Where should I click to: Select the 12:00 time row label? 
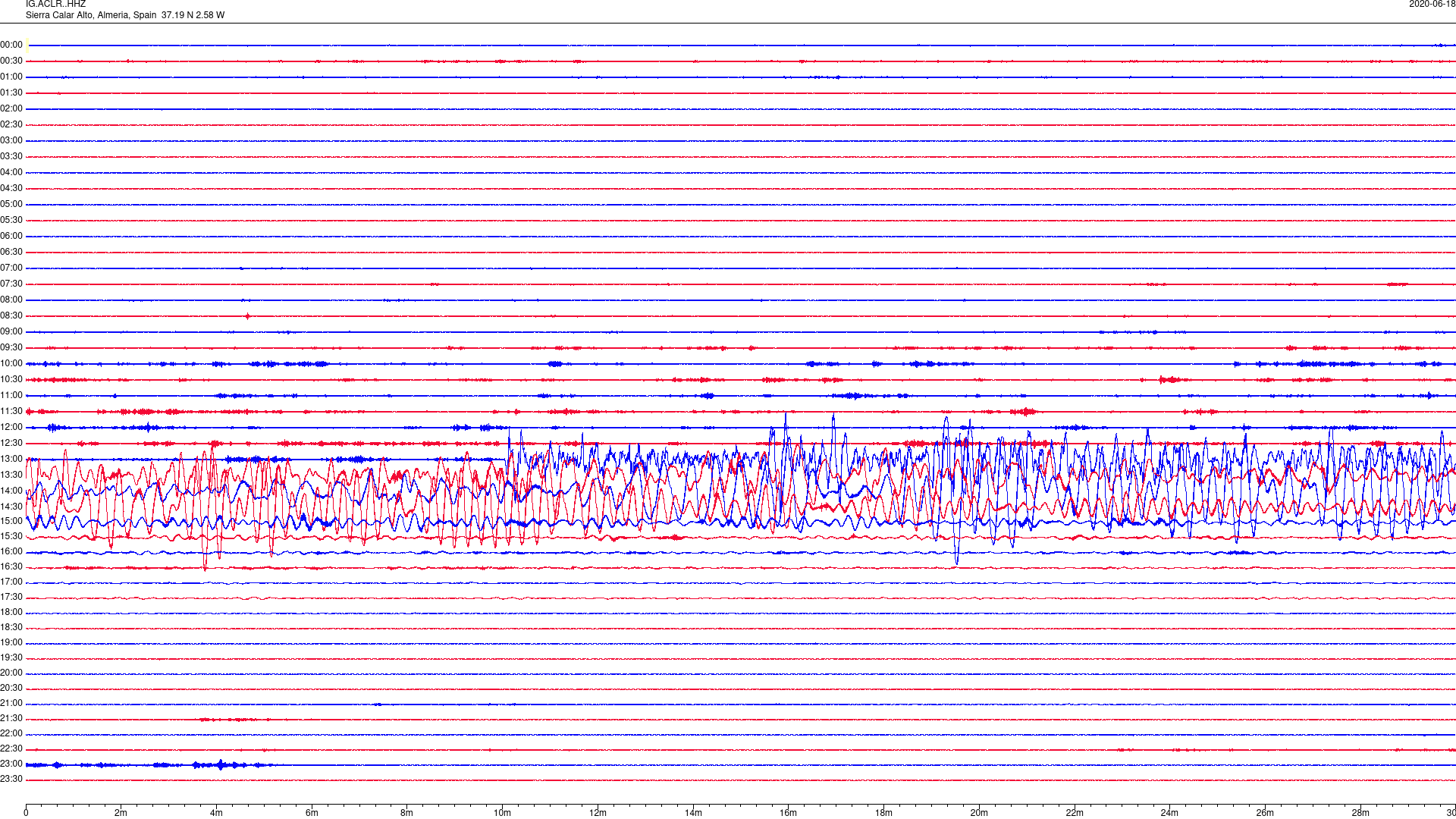pyautogui.click(x=11, y=427)
